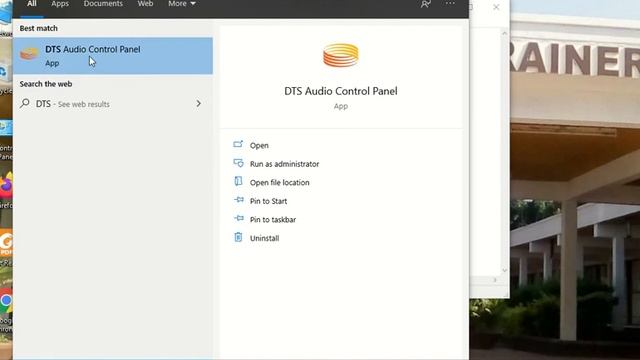Close the background window with X button

click(x=496, y=7)
